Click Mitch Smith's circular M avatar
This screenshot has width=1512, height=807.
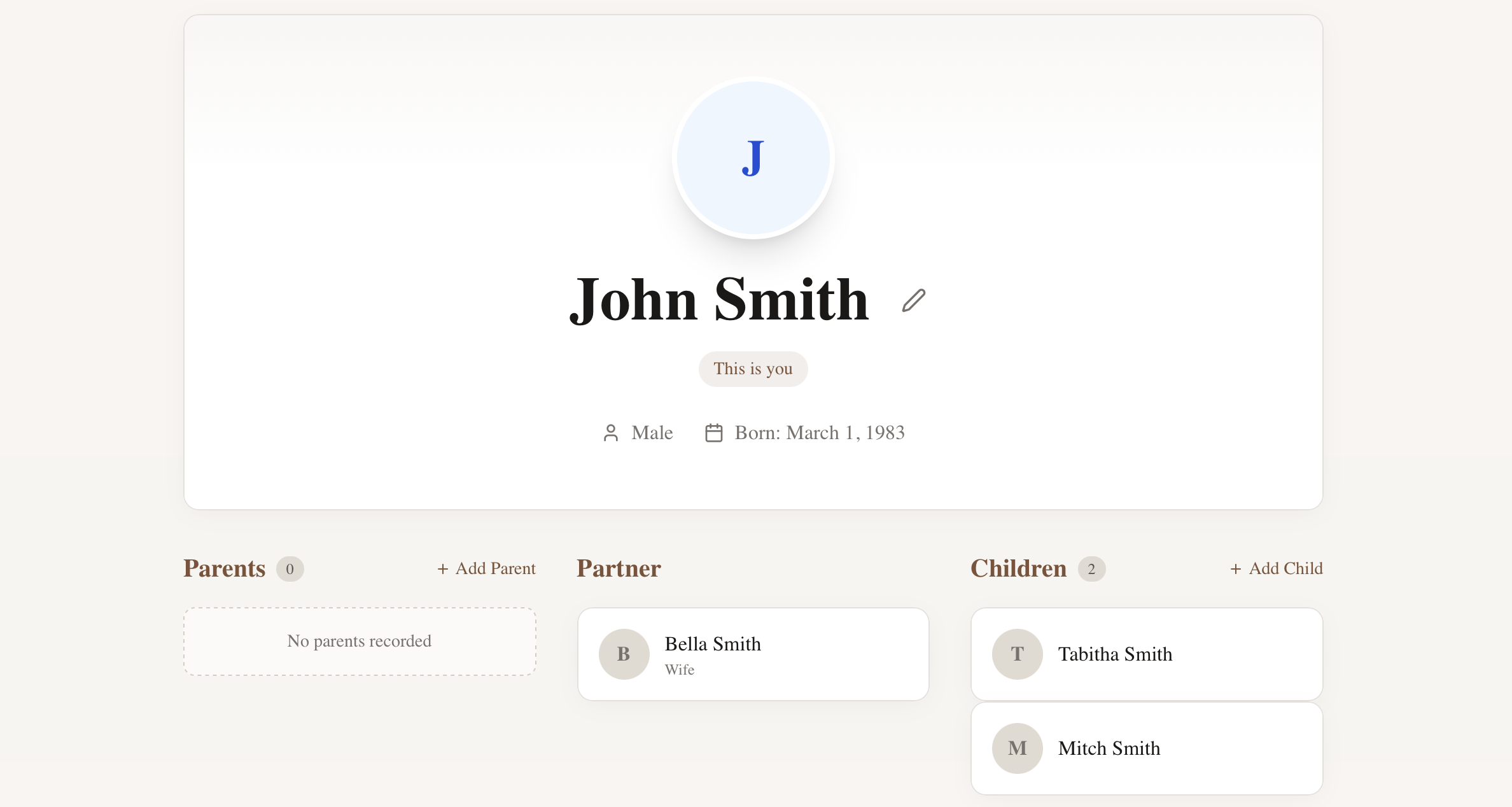click(x=1016, y=748)
